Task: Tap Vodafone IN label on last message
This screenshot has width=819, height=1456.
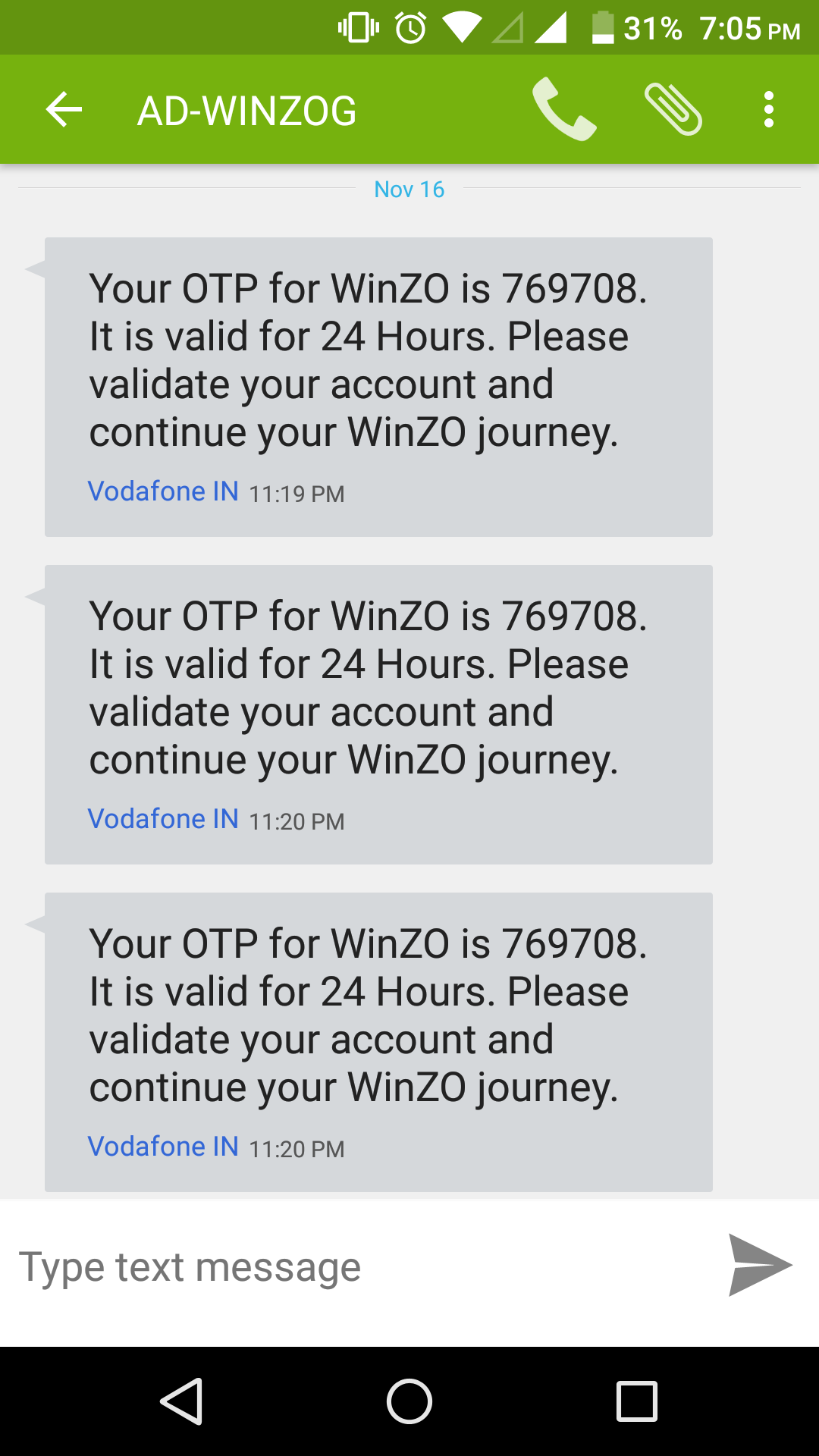Action: pyautogui.click(x=163, y=1147)
